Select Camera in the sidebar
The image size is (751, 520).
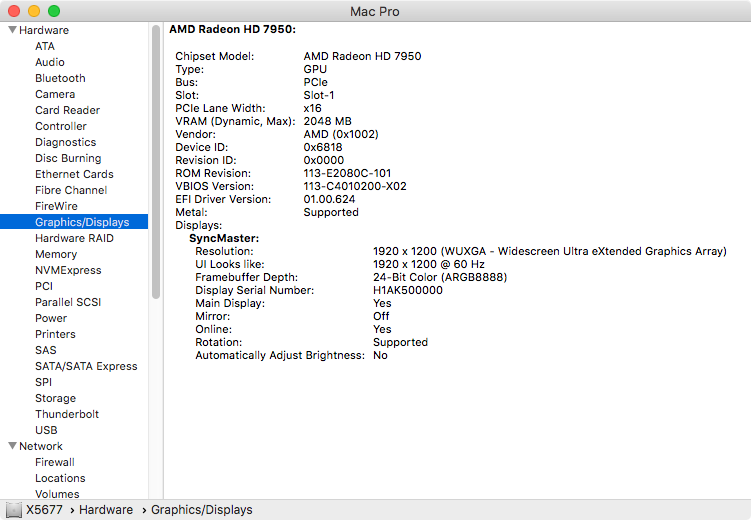[x=55, y=94]
